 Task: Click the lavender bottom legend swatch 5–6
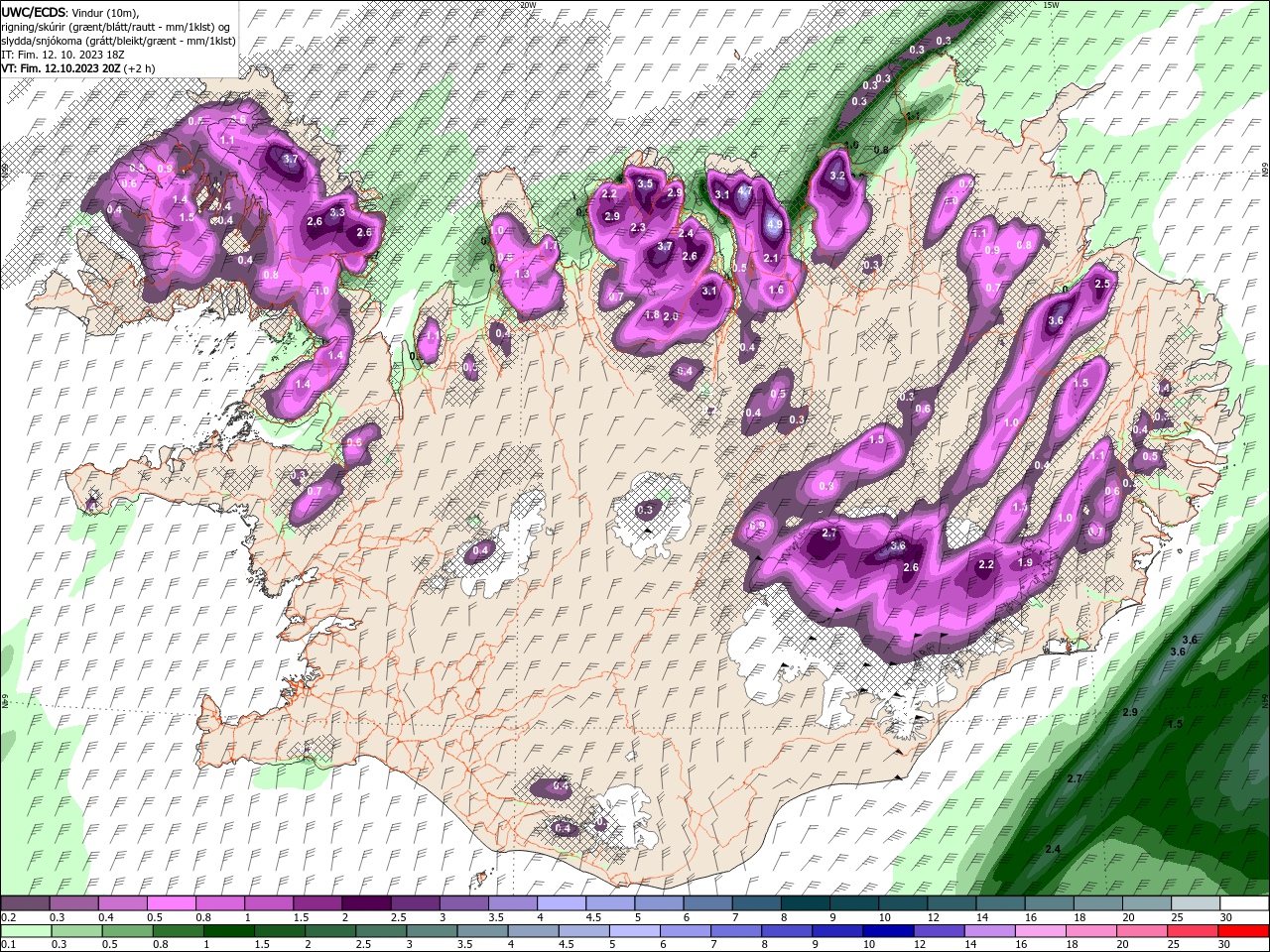coord(636,931)
